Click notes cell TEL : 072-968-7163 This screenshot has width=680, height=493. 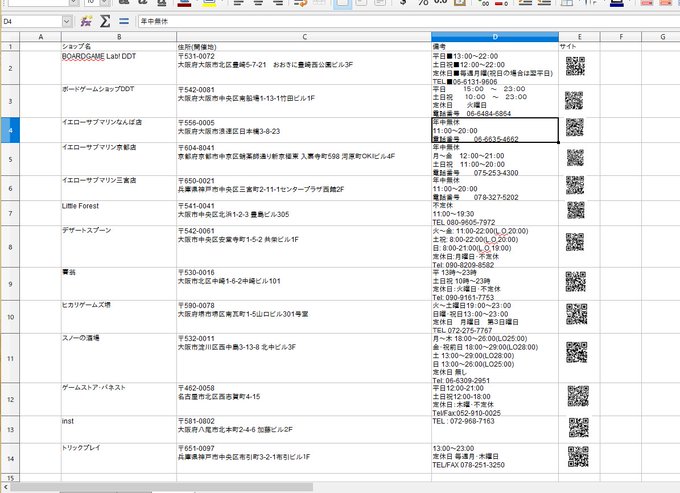(495, 430)
